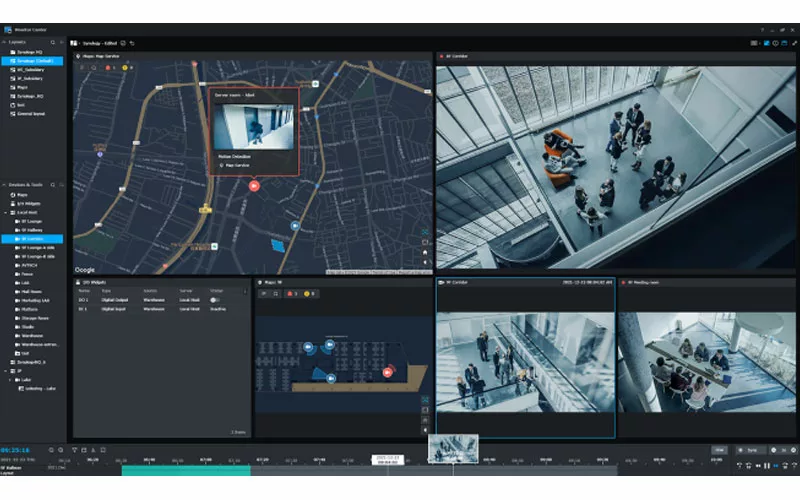Viewport: 800px width, 500px height.
Task: Decrease playback speed
Action: pos(773,450)
